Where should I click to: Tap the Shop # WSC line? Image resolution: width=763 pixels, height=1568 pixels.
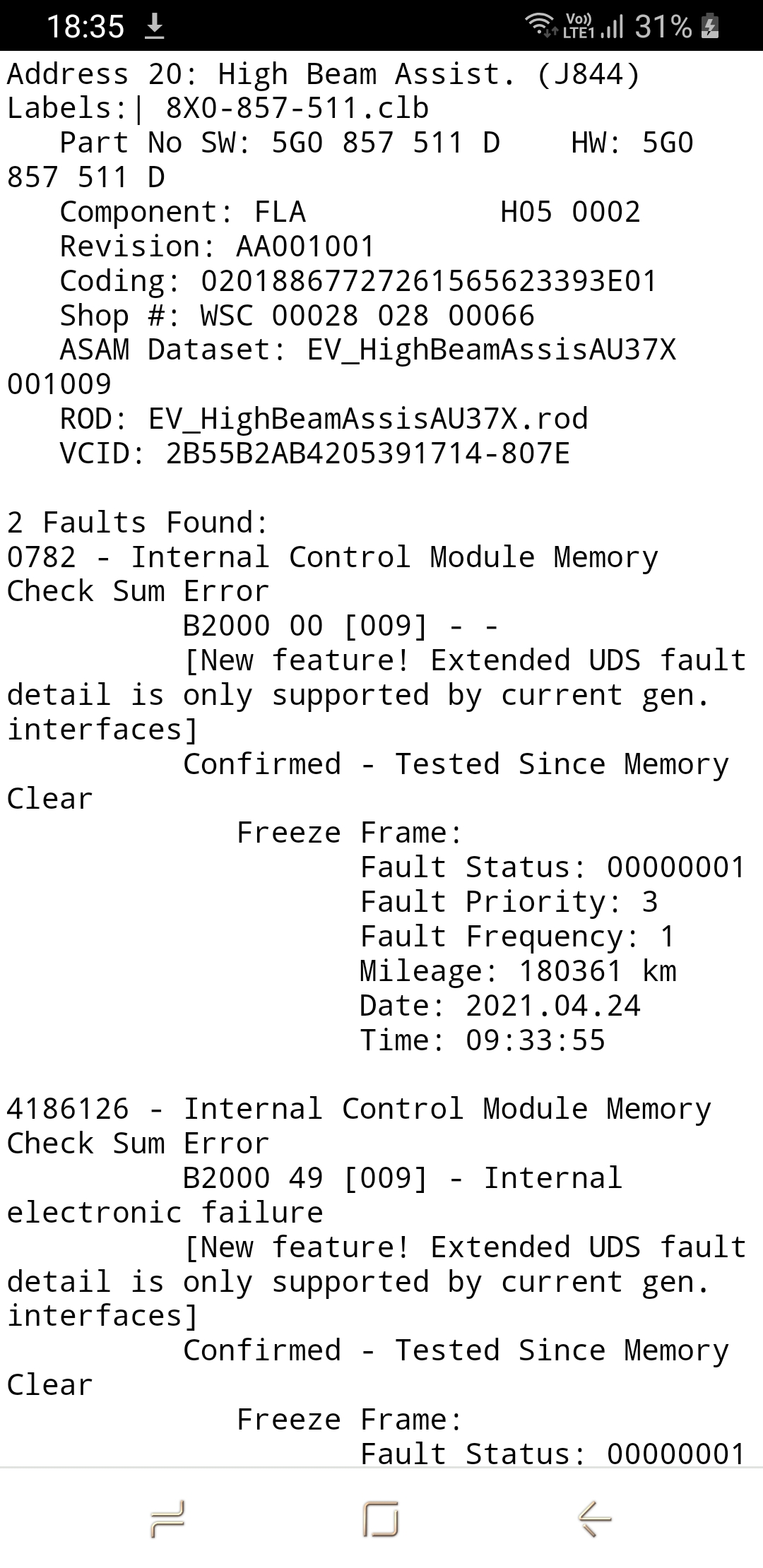pyautogui.click(x=297, y=316)
